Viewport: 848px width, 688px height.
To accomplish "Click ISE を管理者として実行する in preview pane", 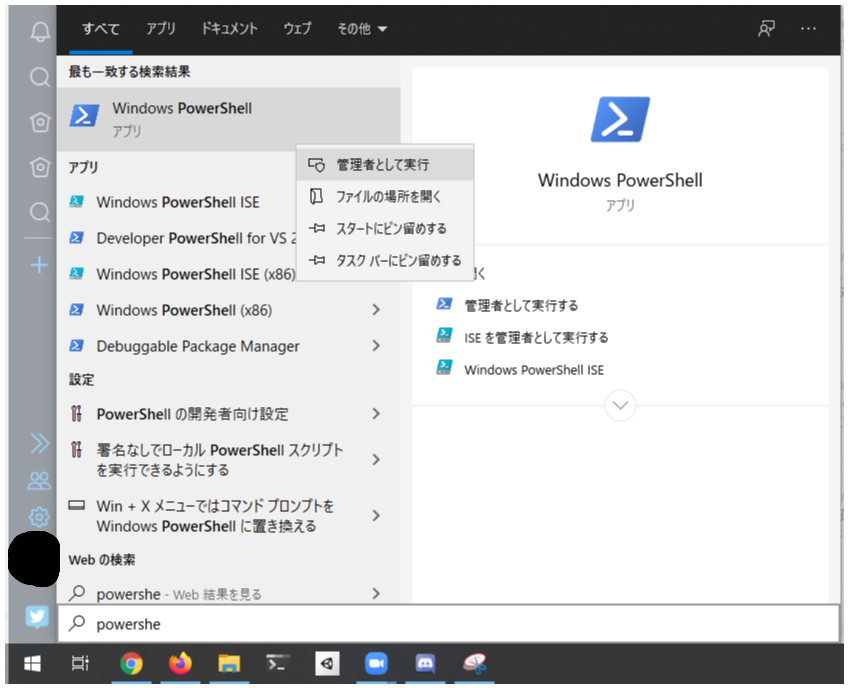I will pyautogui.click(x=536, y=338).
